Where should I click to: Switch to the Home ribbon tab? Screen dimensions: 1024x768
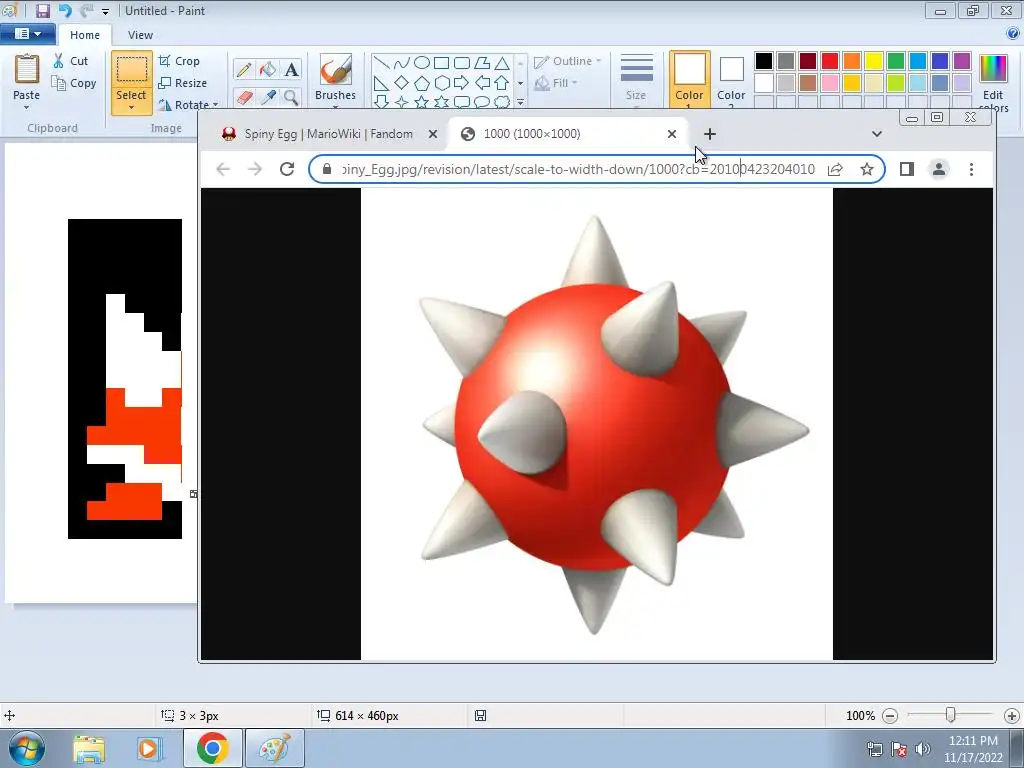85,35
